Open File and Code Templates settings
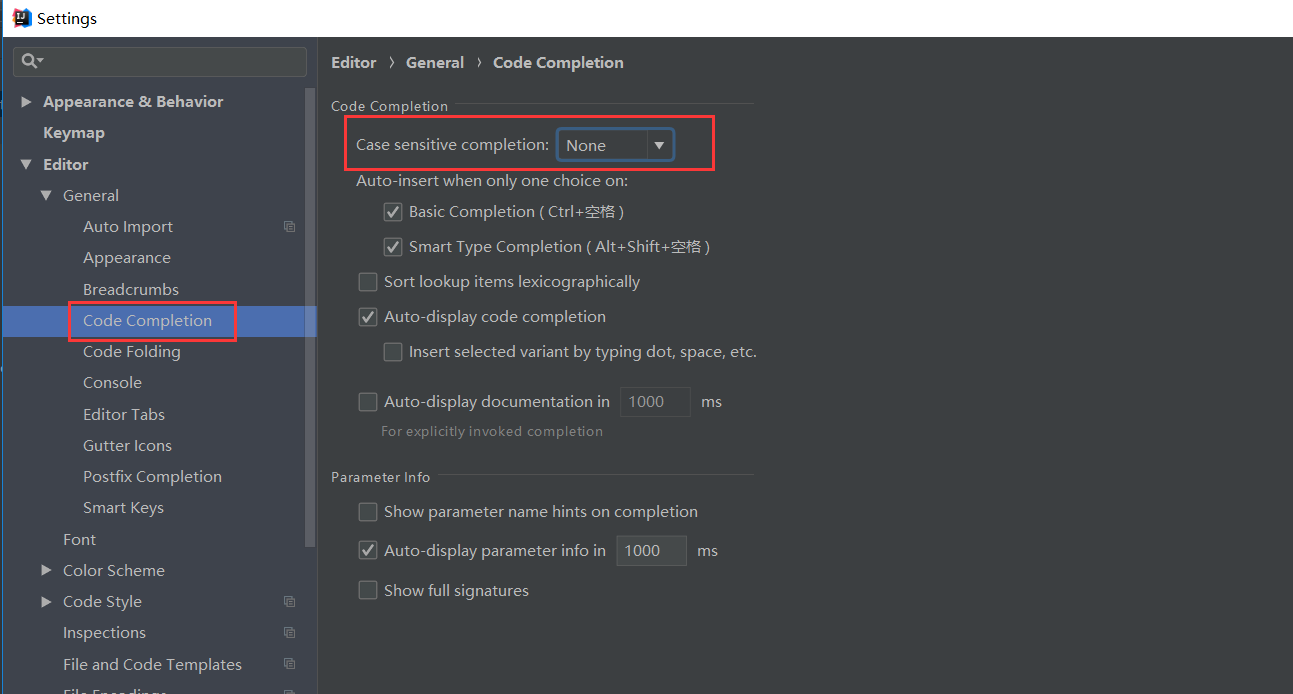 click(152, 665)
